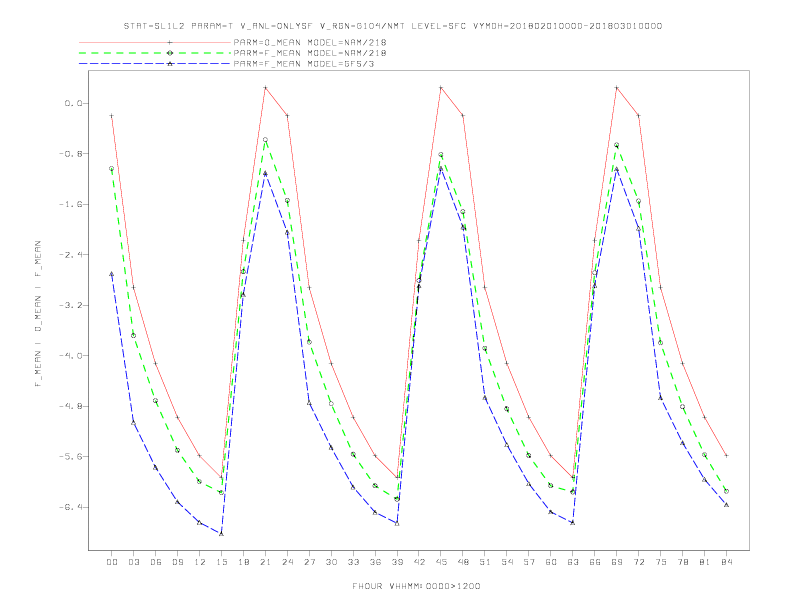Click x-axis tick label 27
Viewport: 792px width, 612px height.
click(309, 562)
